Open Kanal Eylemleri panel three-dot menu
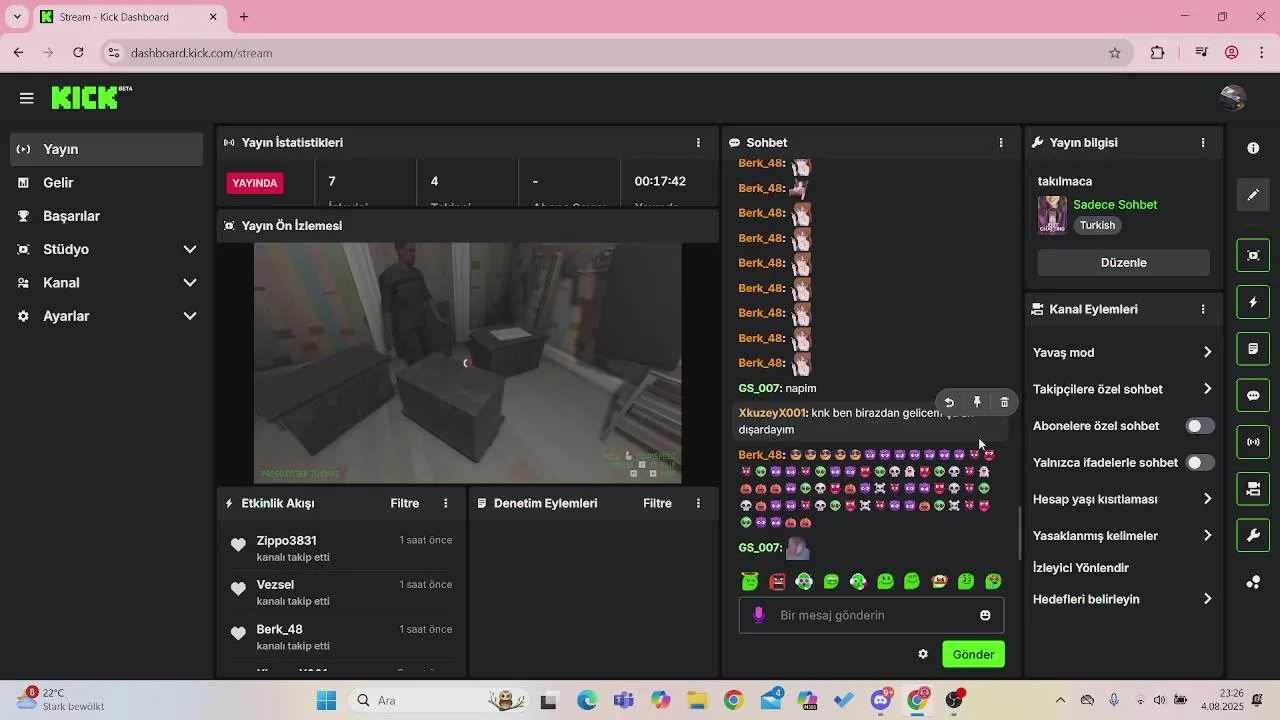Screen dimensions: 1280x720 pos(1203,310)
